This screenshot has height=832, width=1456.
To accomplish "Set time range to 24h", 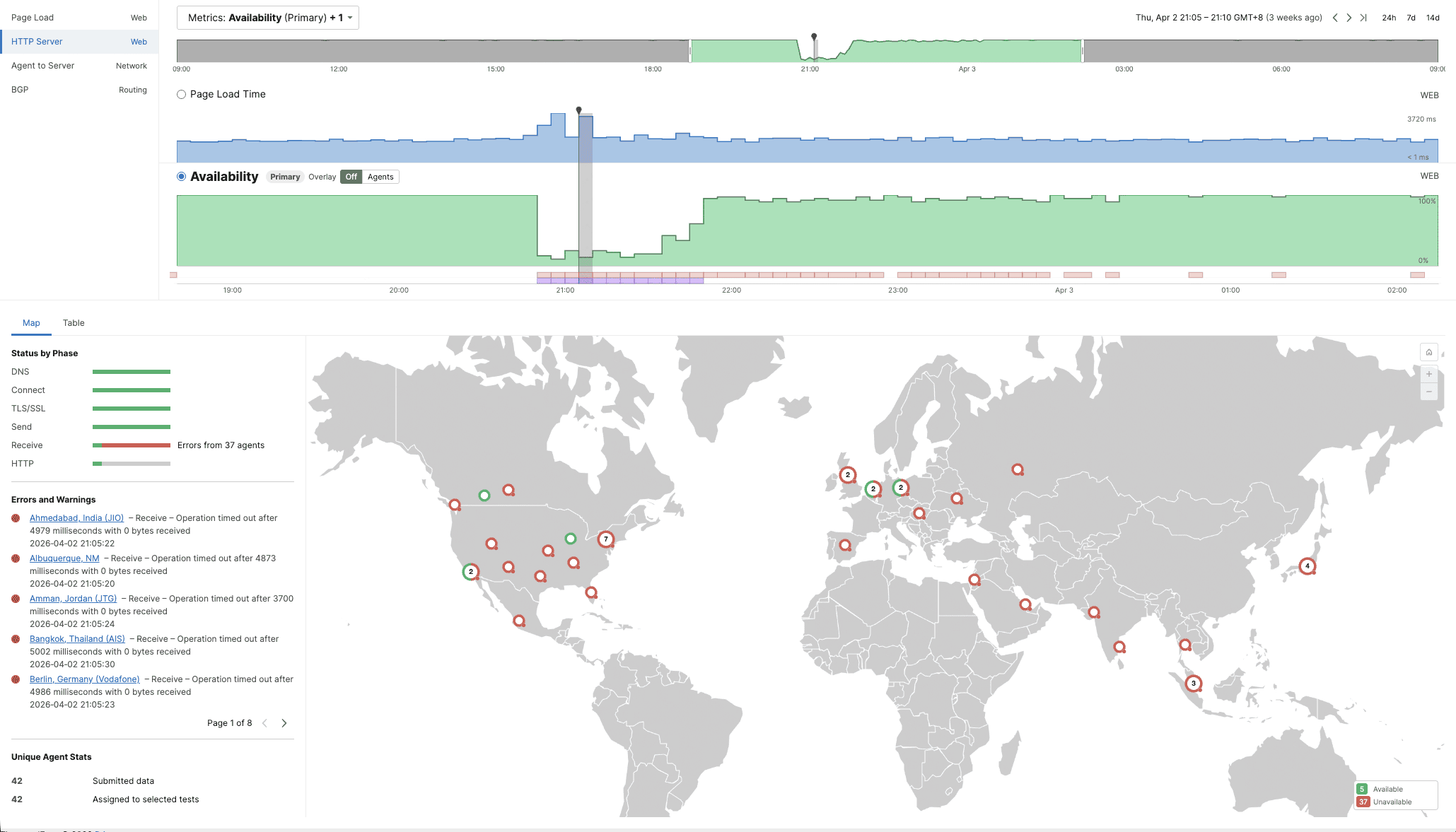I will coord(1387,18).
